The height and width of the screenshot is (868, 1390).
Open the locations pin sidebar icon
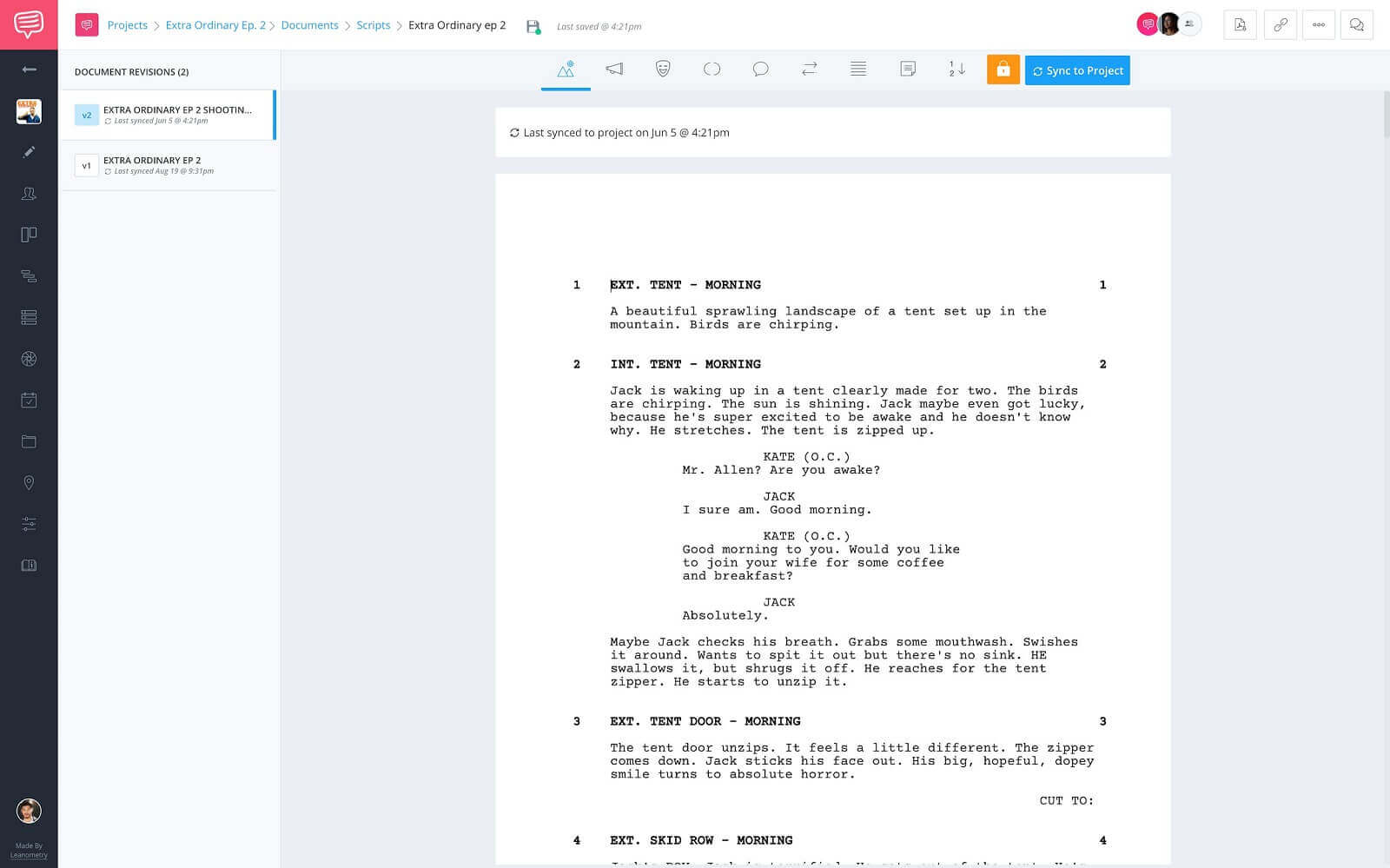click(x=29, y=483)
